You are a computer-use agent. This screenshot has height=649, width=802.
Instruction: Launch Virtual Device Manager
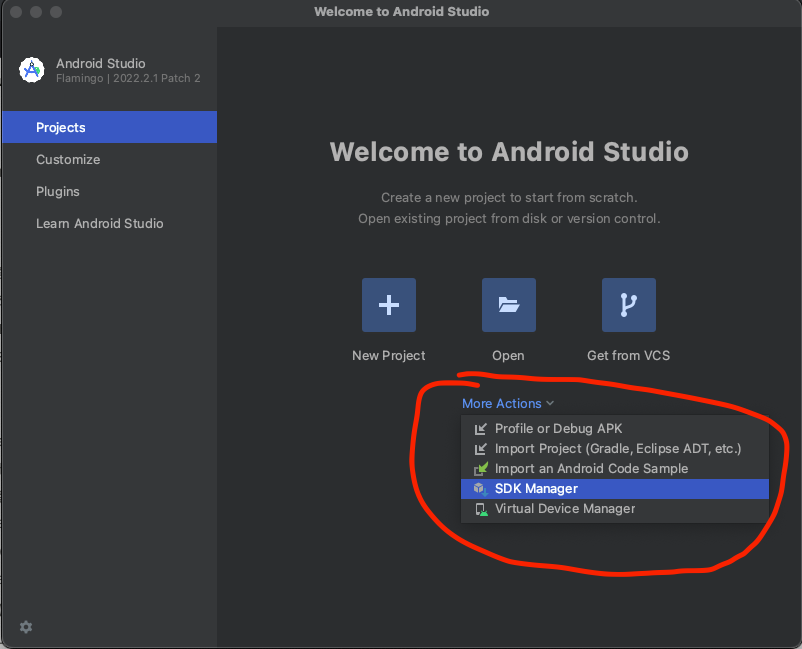click(614, 509)
